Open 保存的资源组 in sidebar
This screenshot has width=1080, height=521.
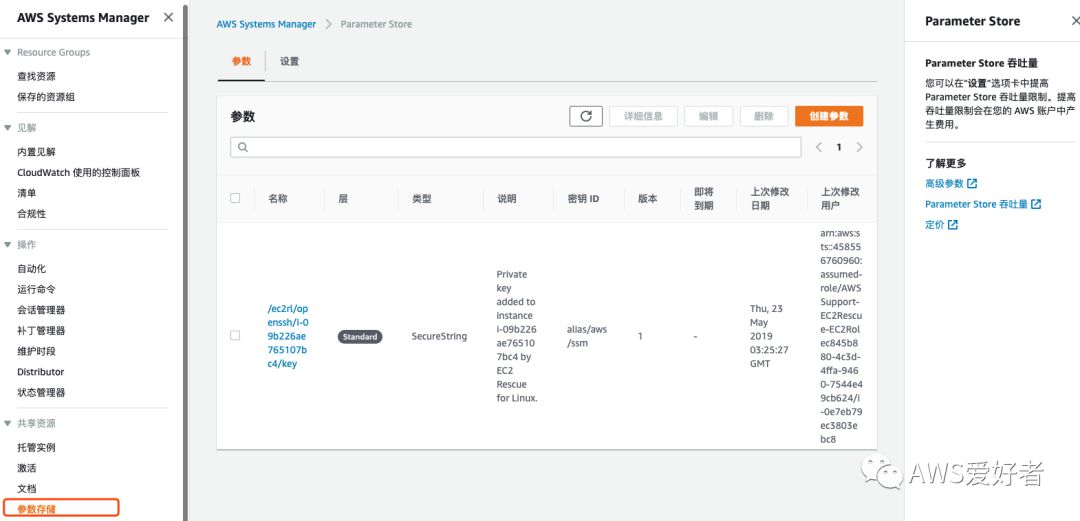pos(46,97)
